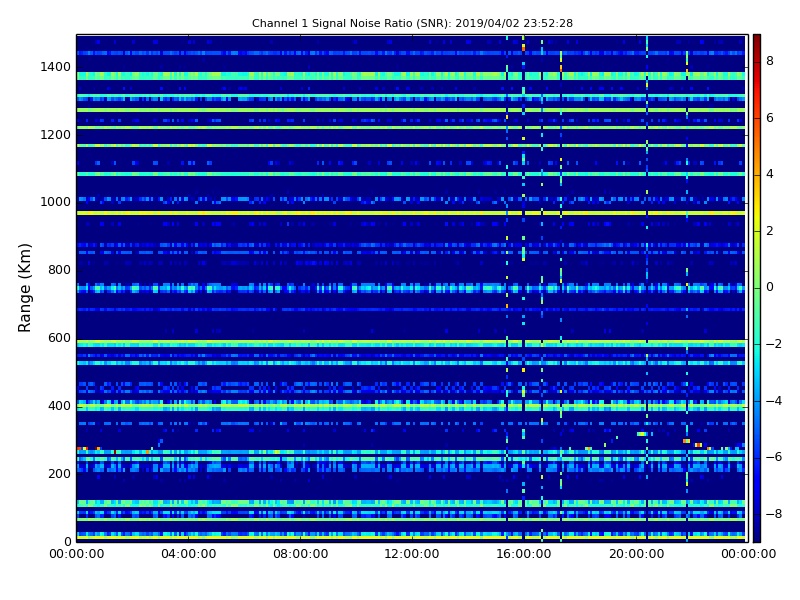Screen dimensions: 800x600
Task: Click the colorbar tick label 8
Action: pos(770,61)
